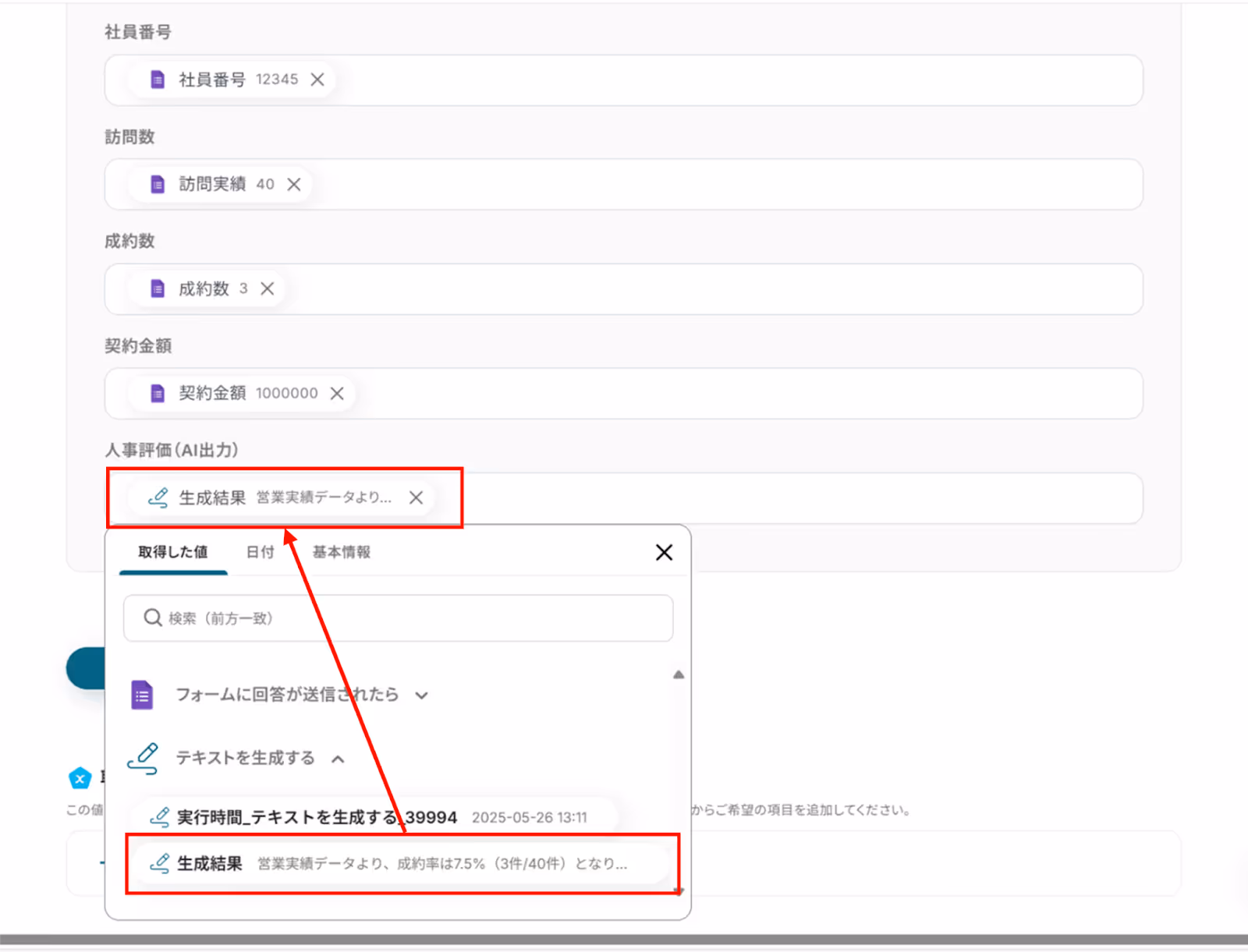The width and height of the screenshot is (1248, 952).
Task: Click the Google Forms icon beside フォームに回答が送信されたら
Action: click(142, 695)
